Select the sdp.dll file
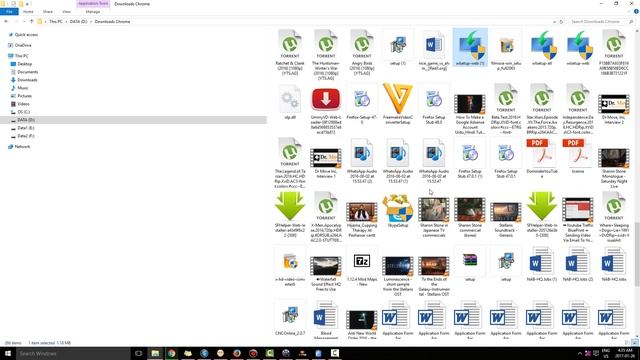This screenshot has width=640, height=360. [290, 101]
